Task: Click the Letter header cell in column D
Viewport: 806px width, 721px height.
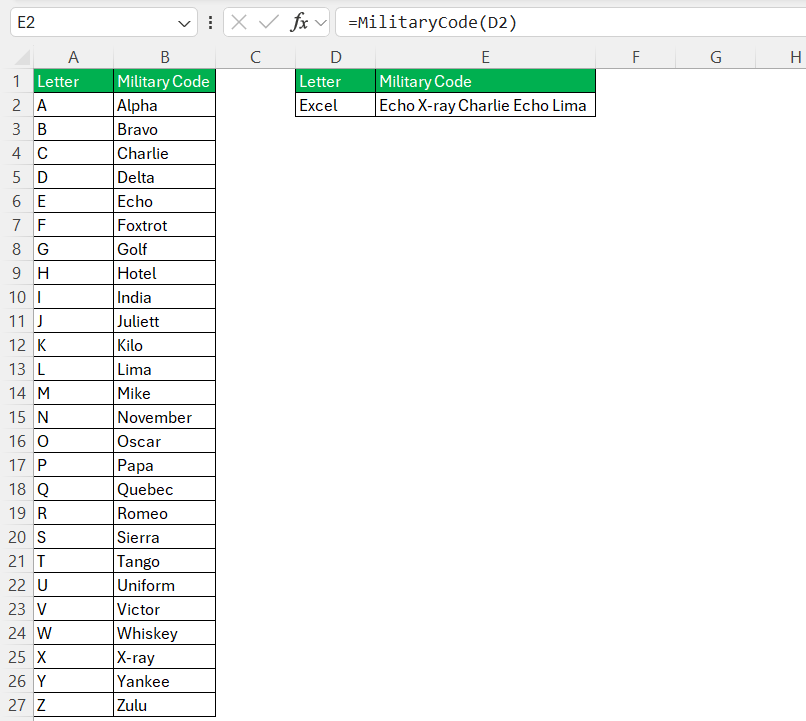Action: click(x=336, y=81)
